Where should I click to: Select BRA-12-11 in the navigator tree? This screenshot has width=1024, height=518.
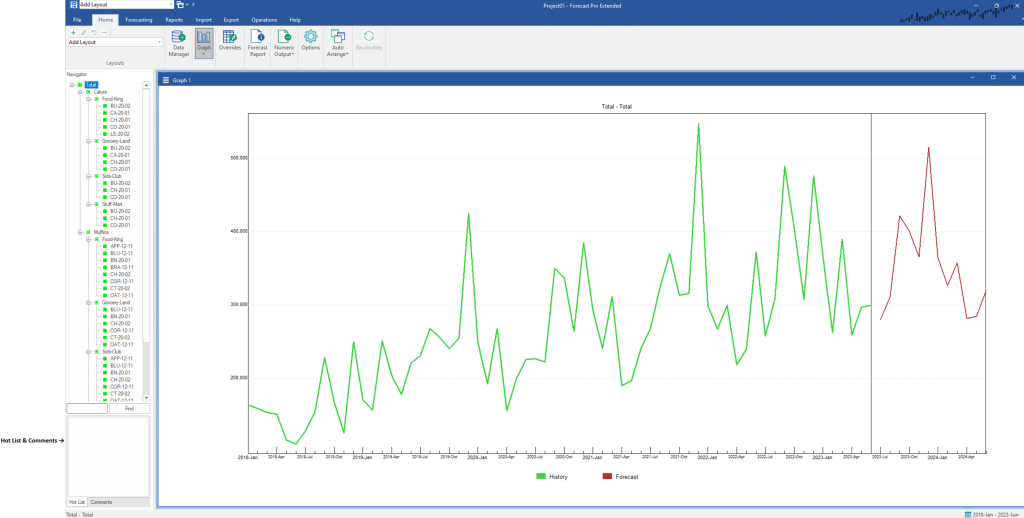121,267
